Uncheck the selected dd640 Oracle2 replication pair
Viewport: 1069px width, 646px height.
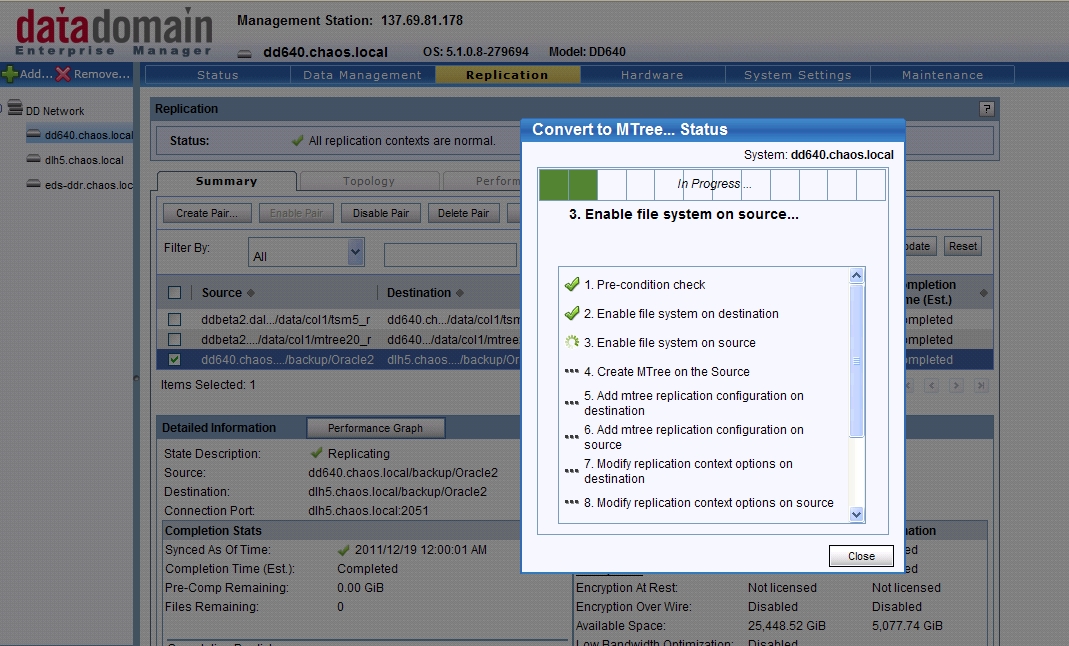click(x=174, y=359)
